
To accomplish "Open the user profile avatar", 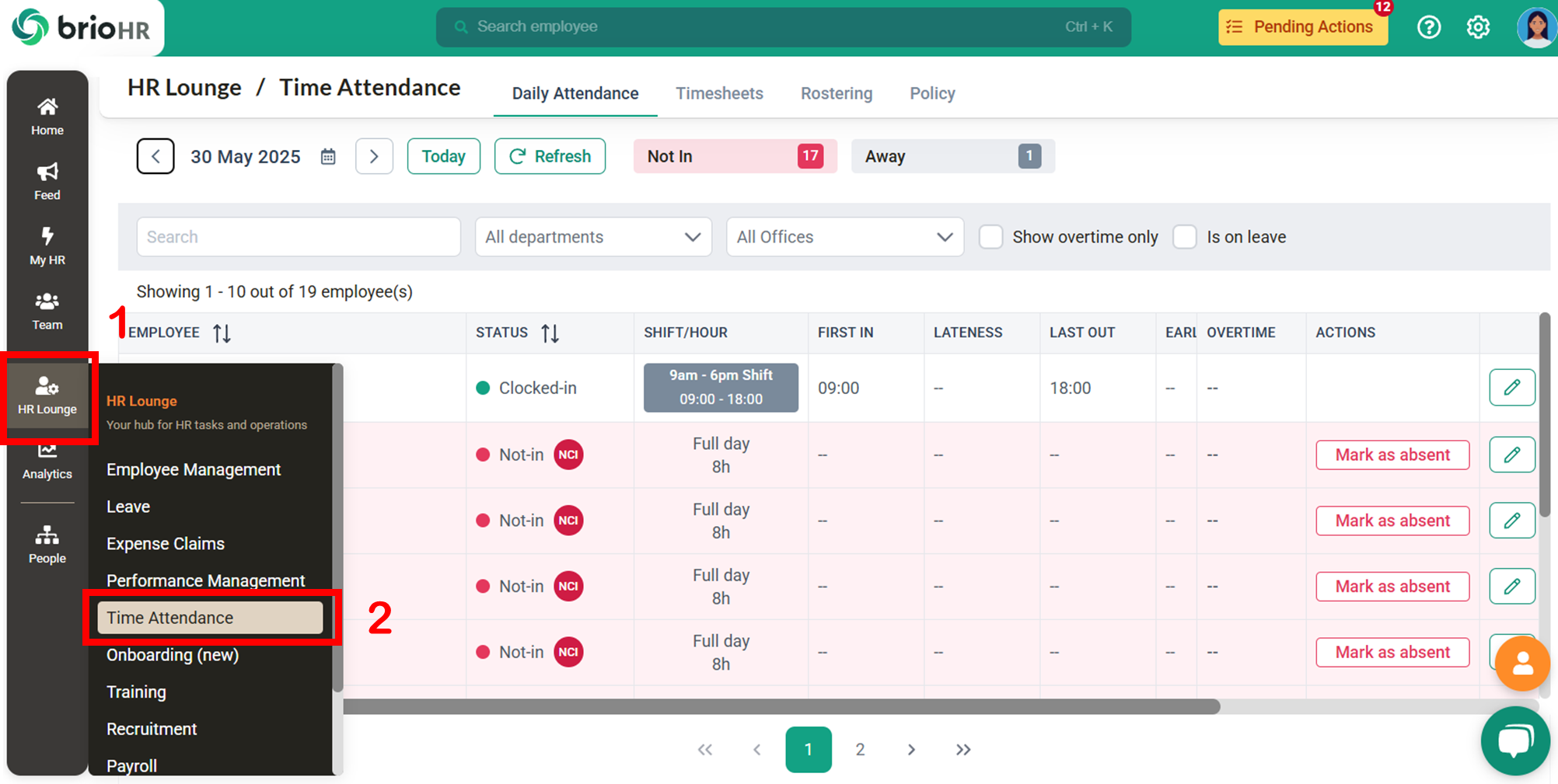I will pos(1537,27).
